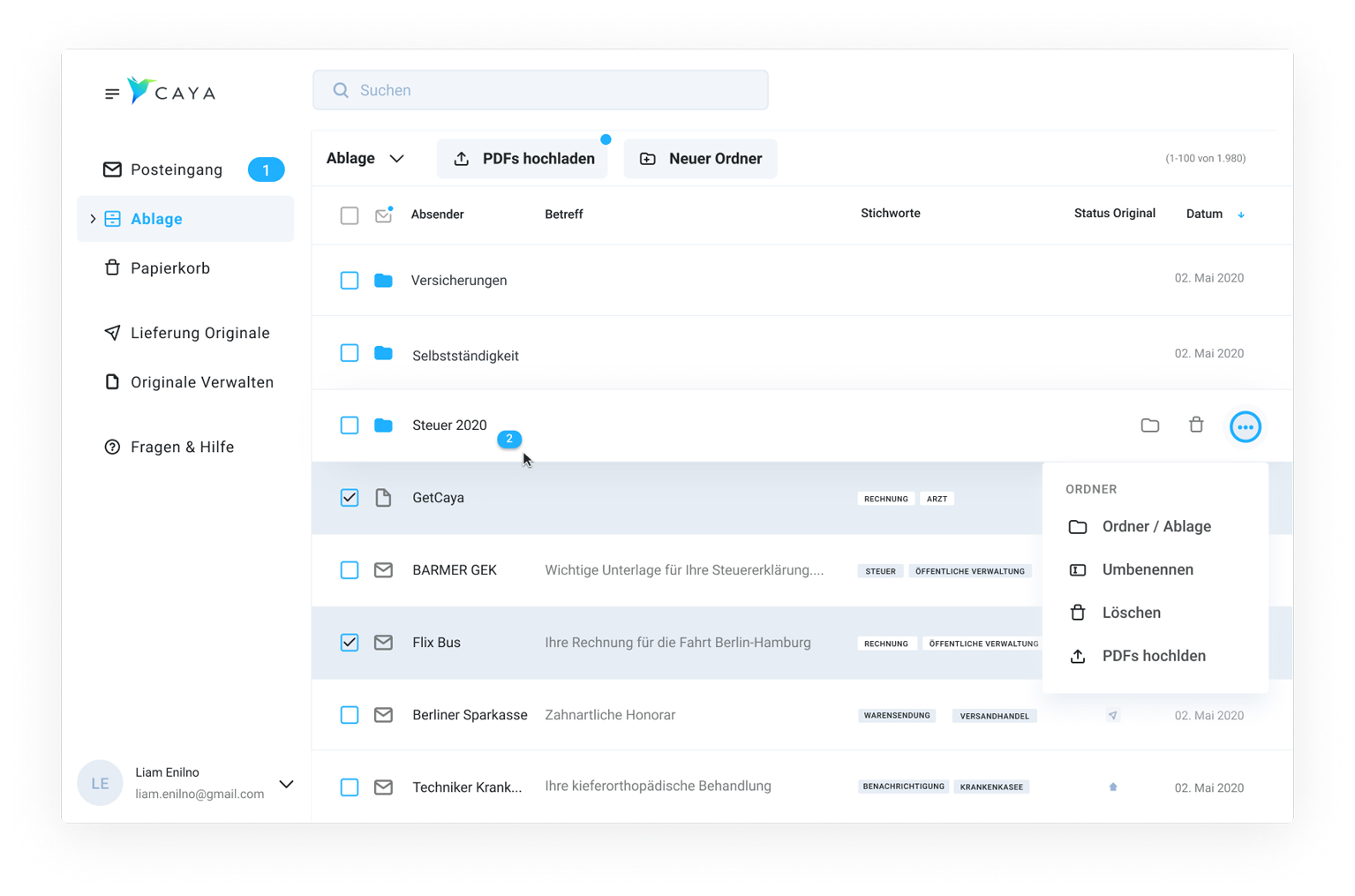
Task: Click the Posteingang envelope icon
Action: click(112, 169)
